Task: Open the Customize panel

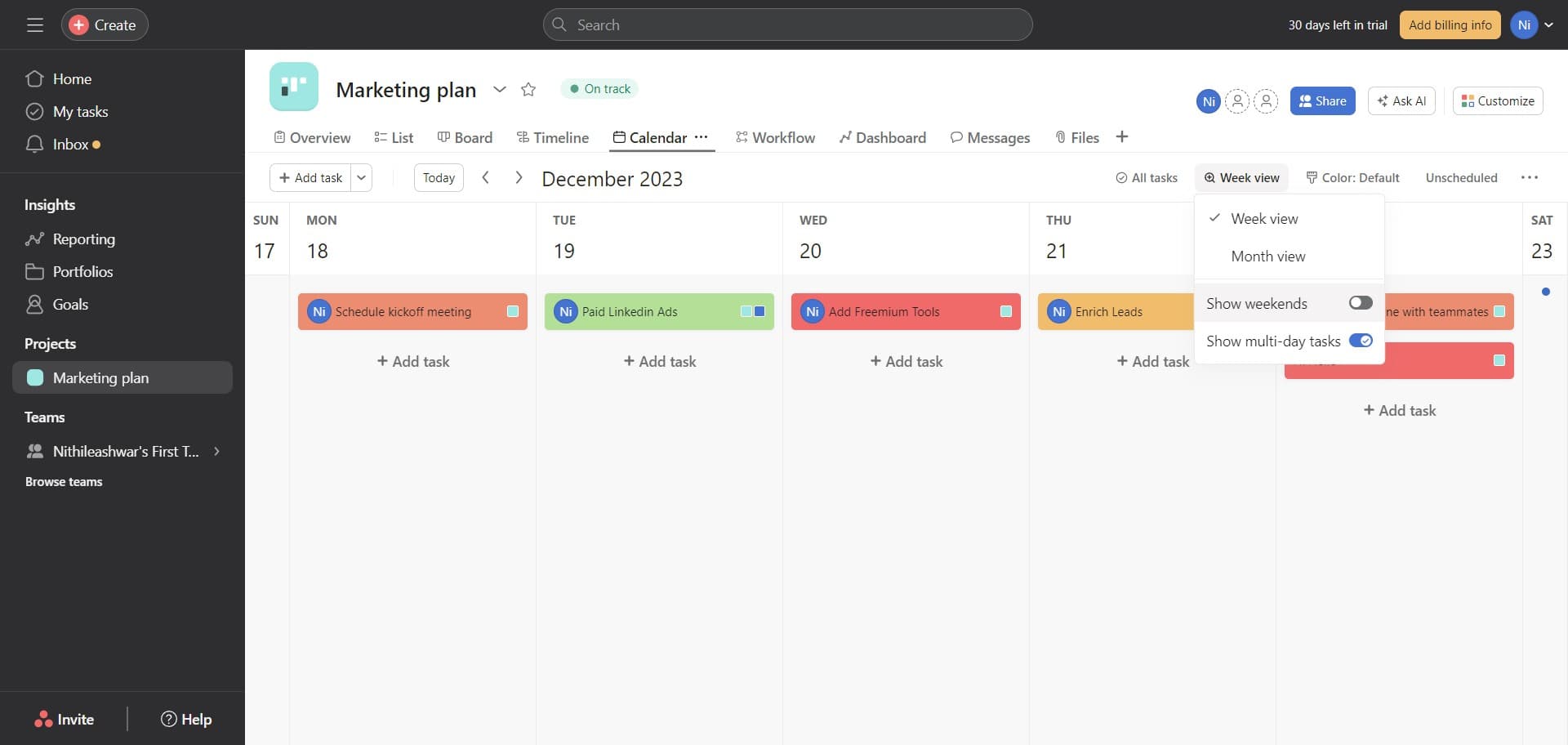Action: click(1497, 100)
